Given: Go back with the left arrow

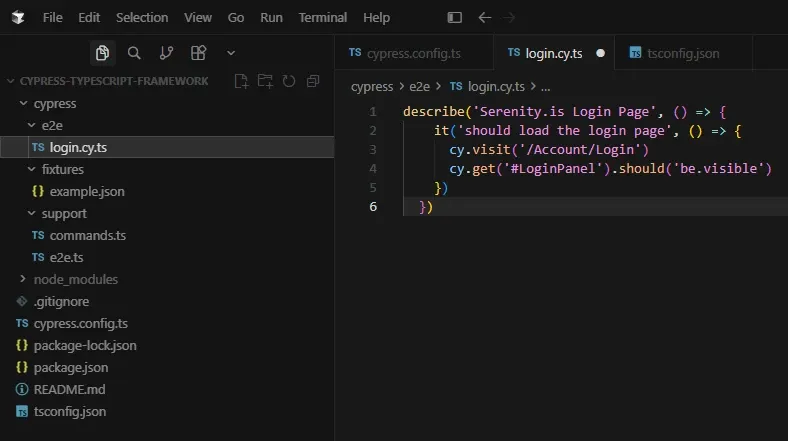Looking at the screenshot, I should (x=484, y=18).
